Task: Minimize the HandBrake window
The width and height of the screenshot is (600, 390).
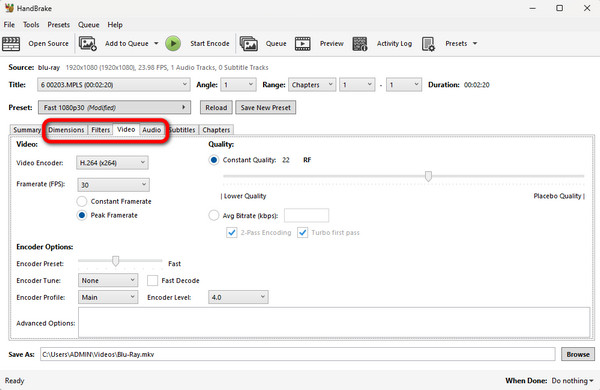Action: coord(532,8)
